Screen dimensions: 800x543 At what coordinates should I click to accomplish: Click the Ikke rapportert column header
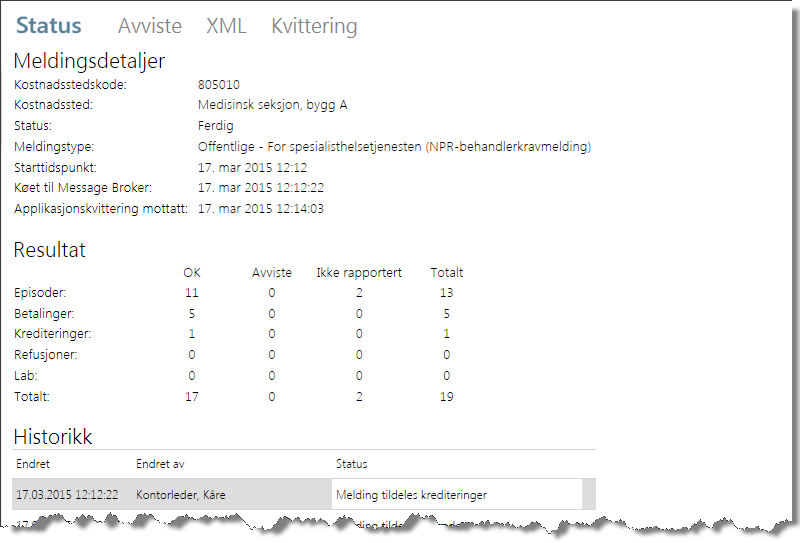(x=359, y=272)
